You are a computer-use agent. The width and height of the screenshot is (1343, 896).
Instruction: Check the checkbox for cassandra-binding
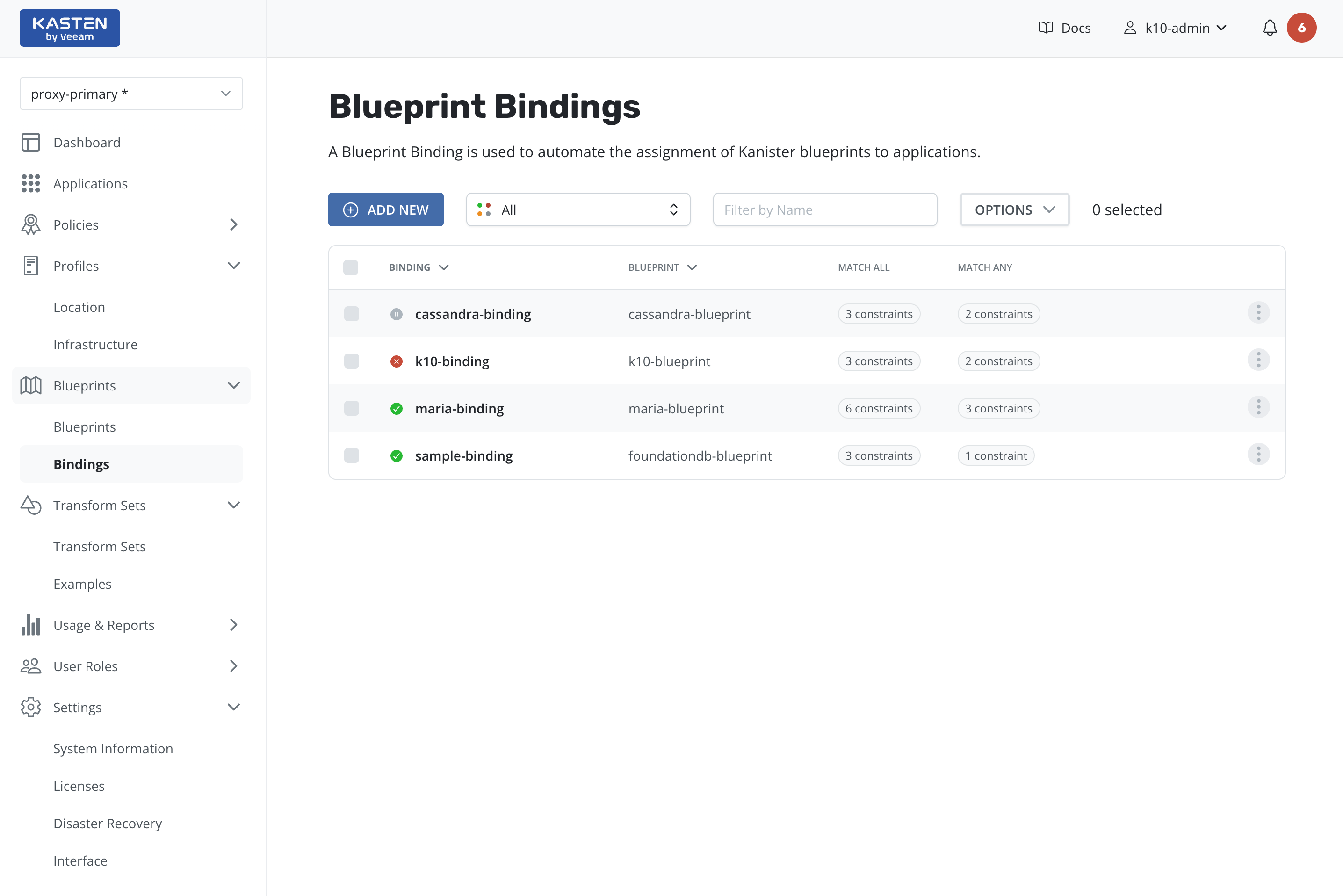[x=351, y=314]
